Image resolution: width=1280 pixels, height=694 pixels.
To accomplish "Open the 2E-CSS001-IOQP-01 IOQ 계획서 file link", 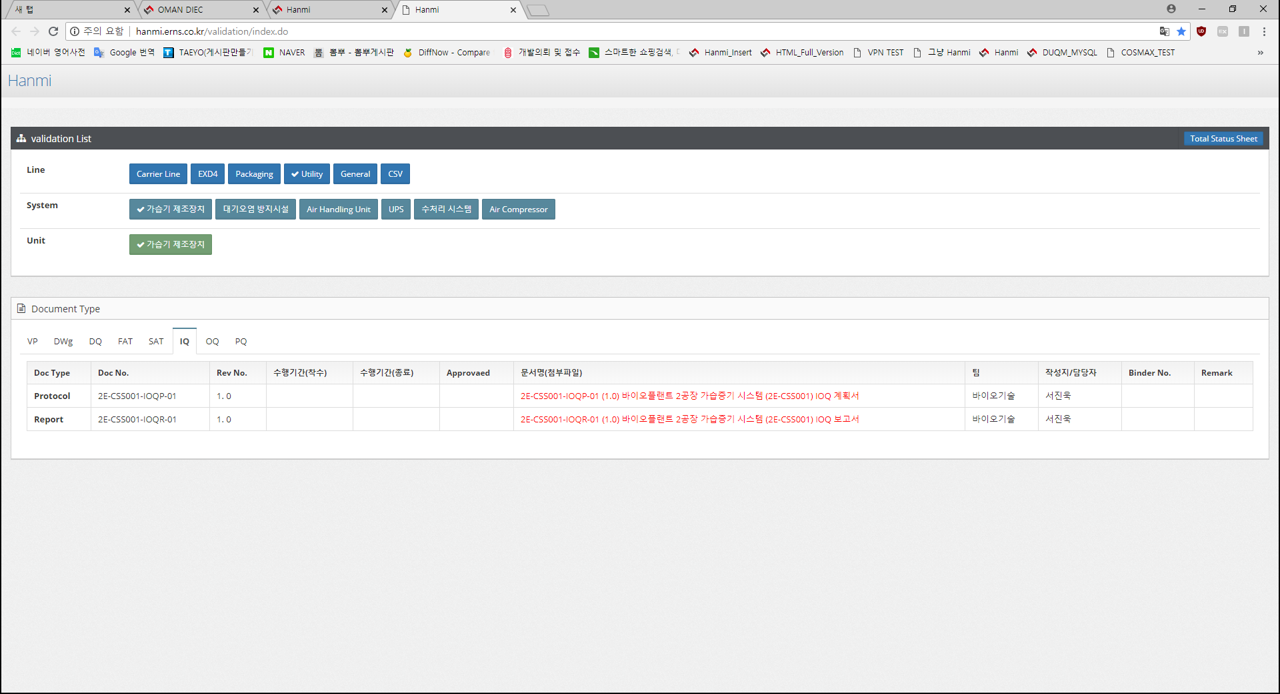I will tap(690, 396).
